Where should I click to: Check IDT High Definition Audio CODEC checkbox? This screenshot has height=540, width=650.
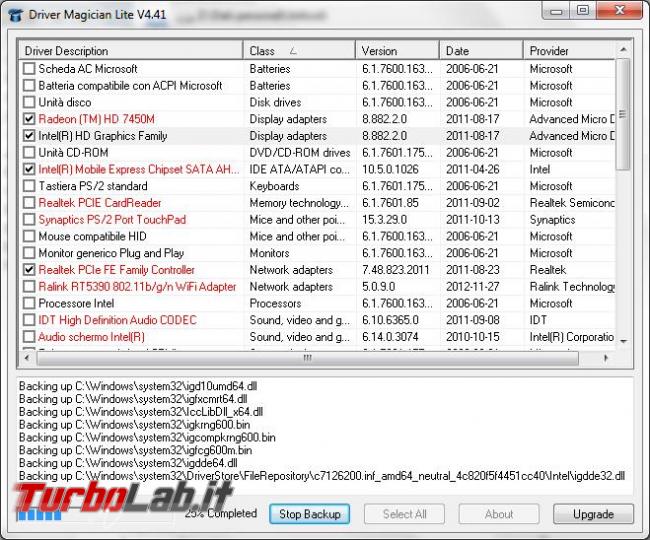click(29, 320)
